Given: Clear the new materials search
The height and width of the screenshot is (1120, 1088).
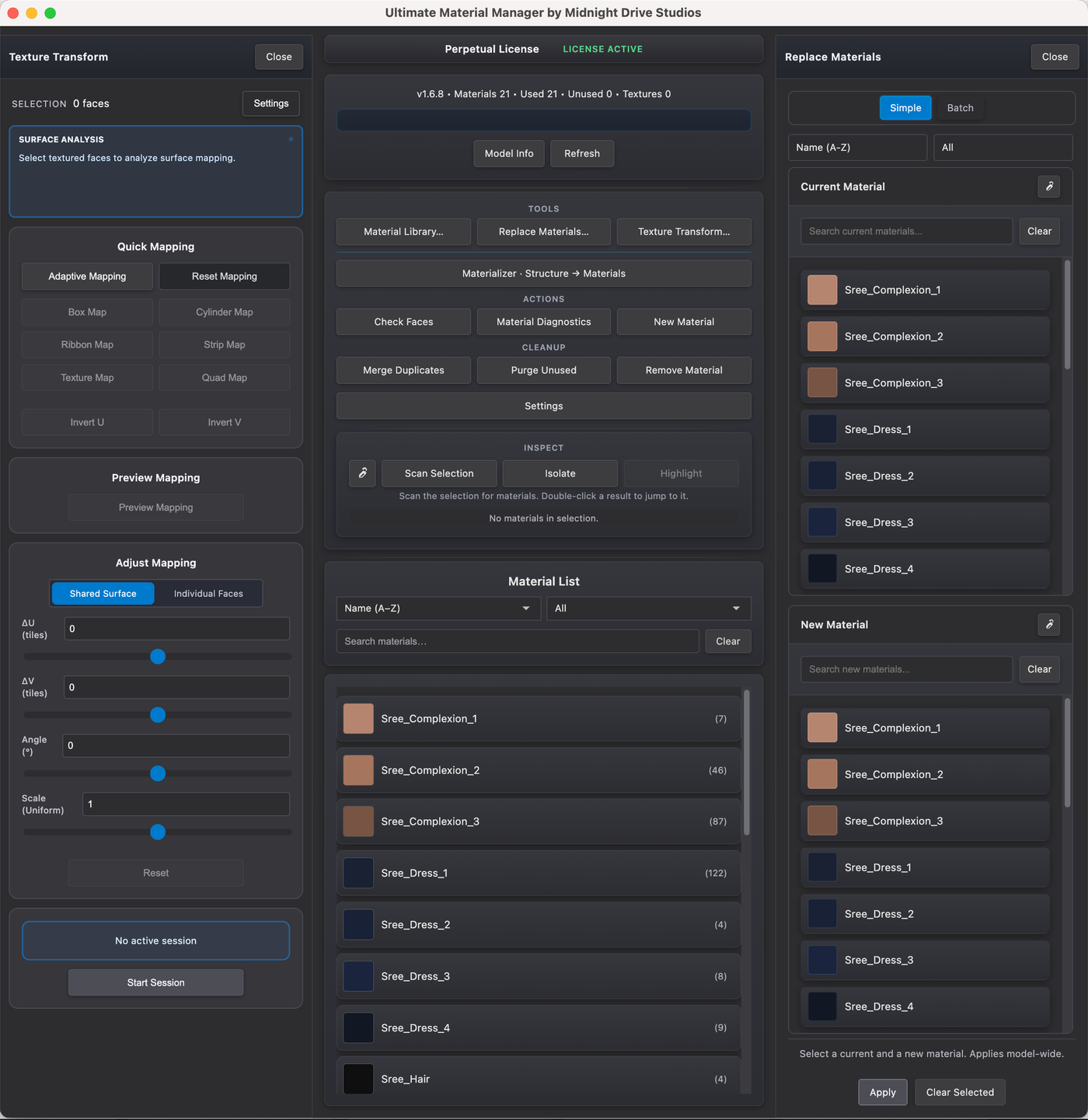Looking at the screenshot, I should (x=1040, y=669).
